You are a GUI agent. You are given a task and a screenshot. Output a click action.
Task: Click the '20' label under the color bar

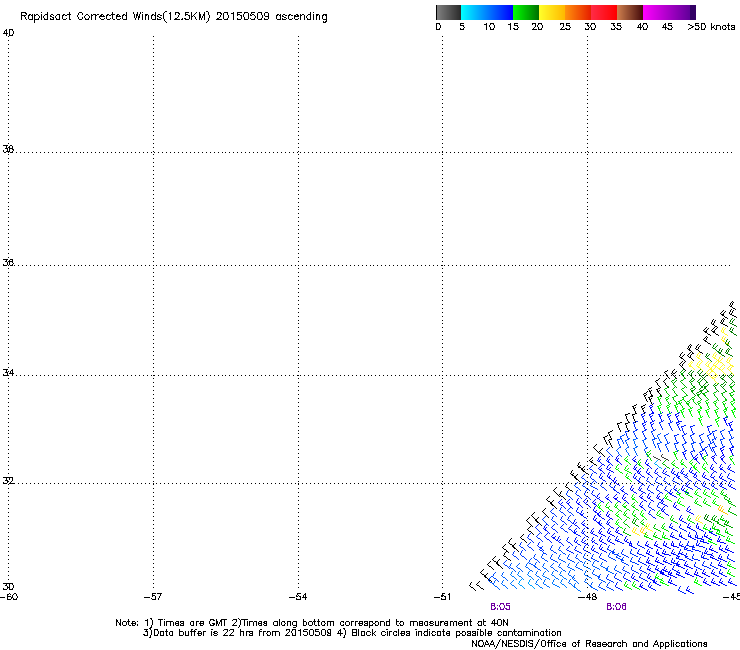pos(537,27)
